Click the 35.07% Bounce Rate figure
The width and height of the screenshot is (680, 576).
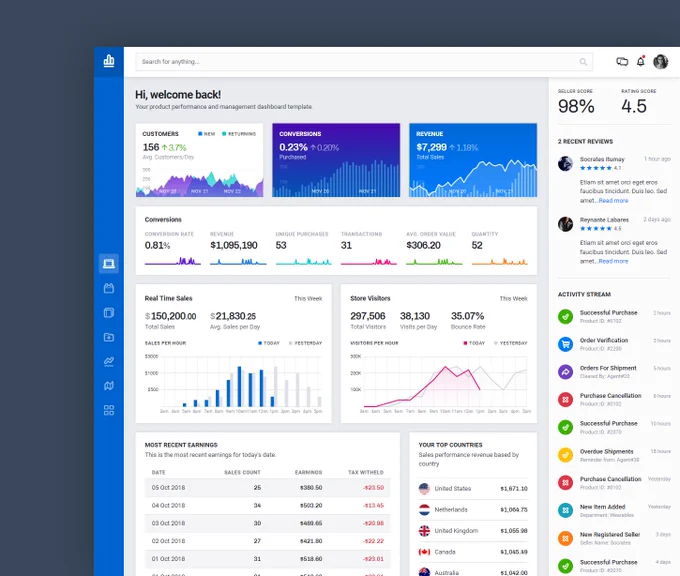click(468, 316)
